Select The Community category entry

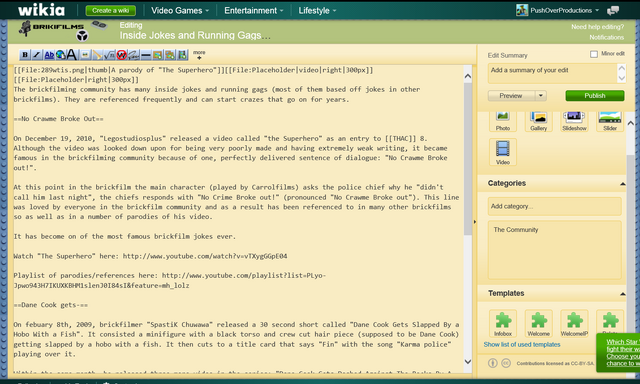tap(516, 230)
